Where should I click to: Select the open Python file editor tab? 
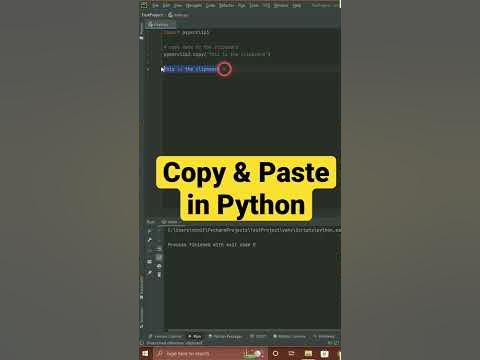tap(160, 25)
